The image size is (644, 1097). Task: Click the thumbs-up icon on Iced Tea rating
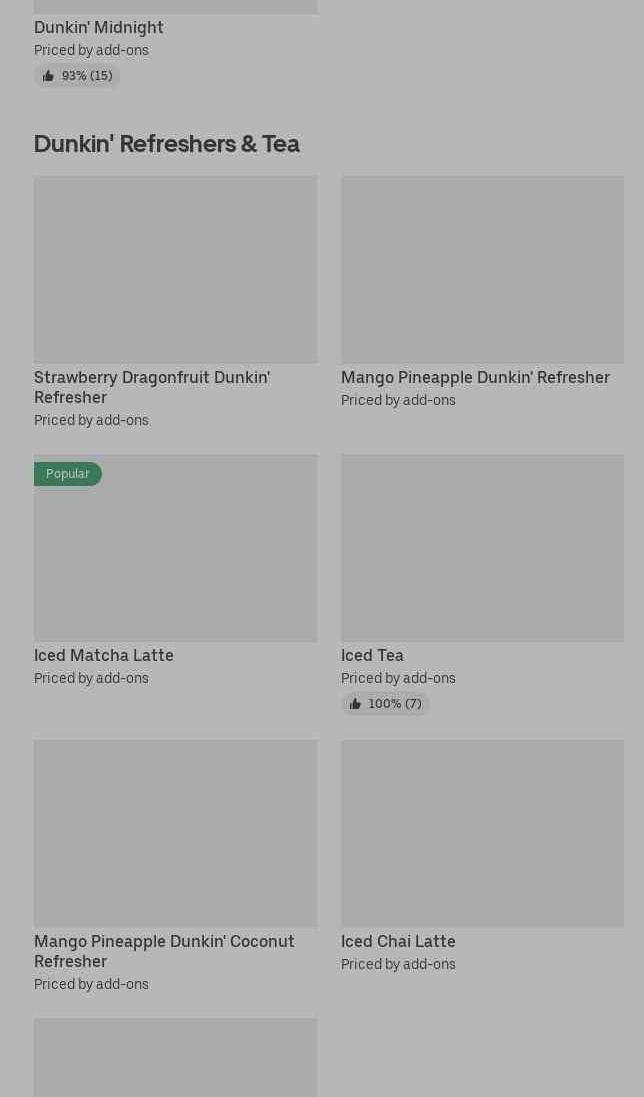[355, 704]
